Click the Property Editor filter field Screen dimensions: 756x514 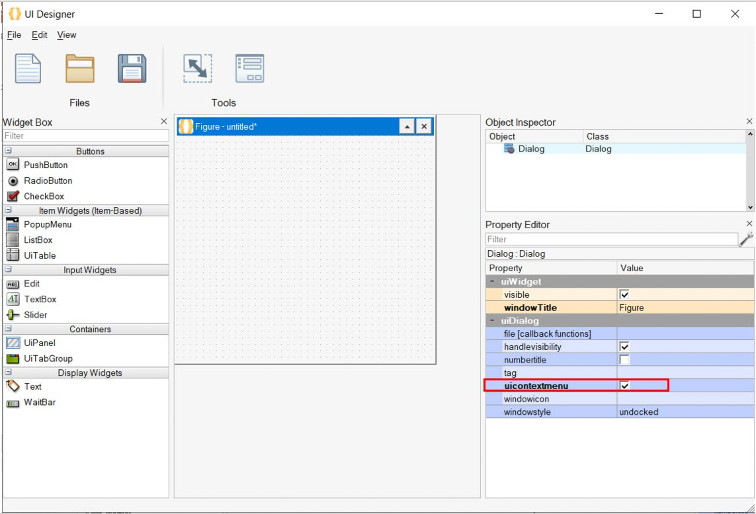[x=610, y=240]
